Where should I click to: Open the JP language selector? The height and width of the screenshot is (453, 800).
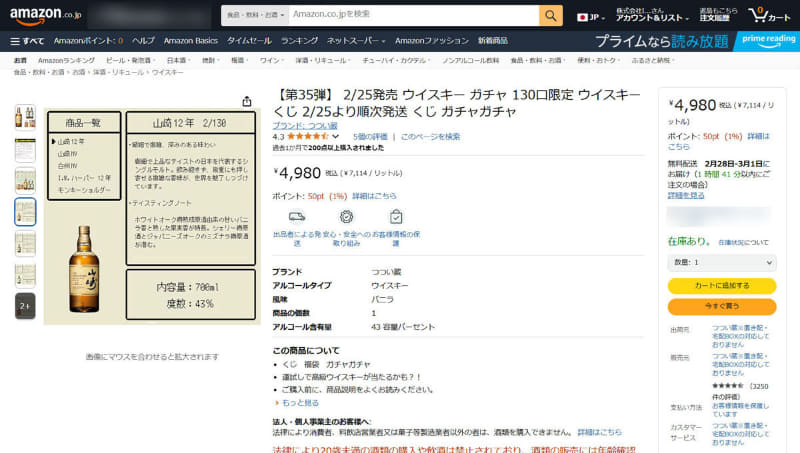[x=588, y=16]
